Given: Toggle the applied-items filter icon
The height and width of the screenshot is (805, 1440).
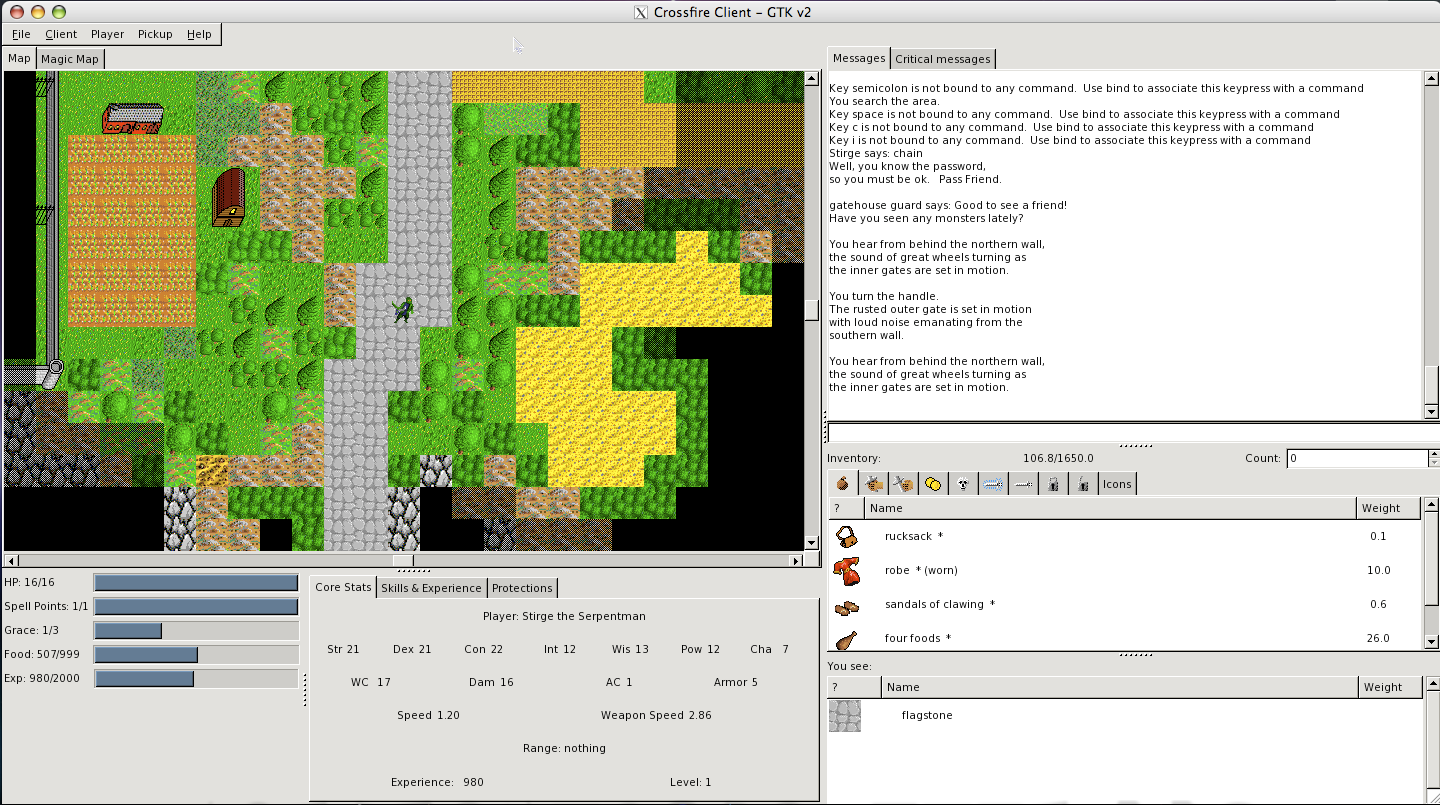Looking at the screenshot, I should [x=873, y=483].
